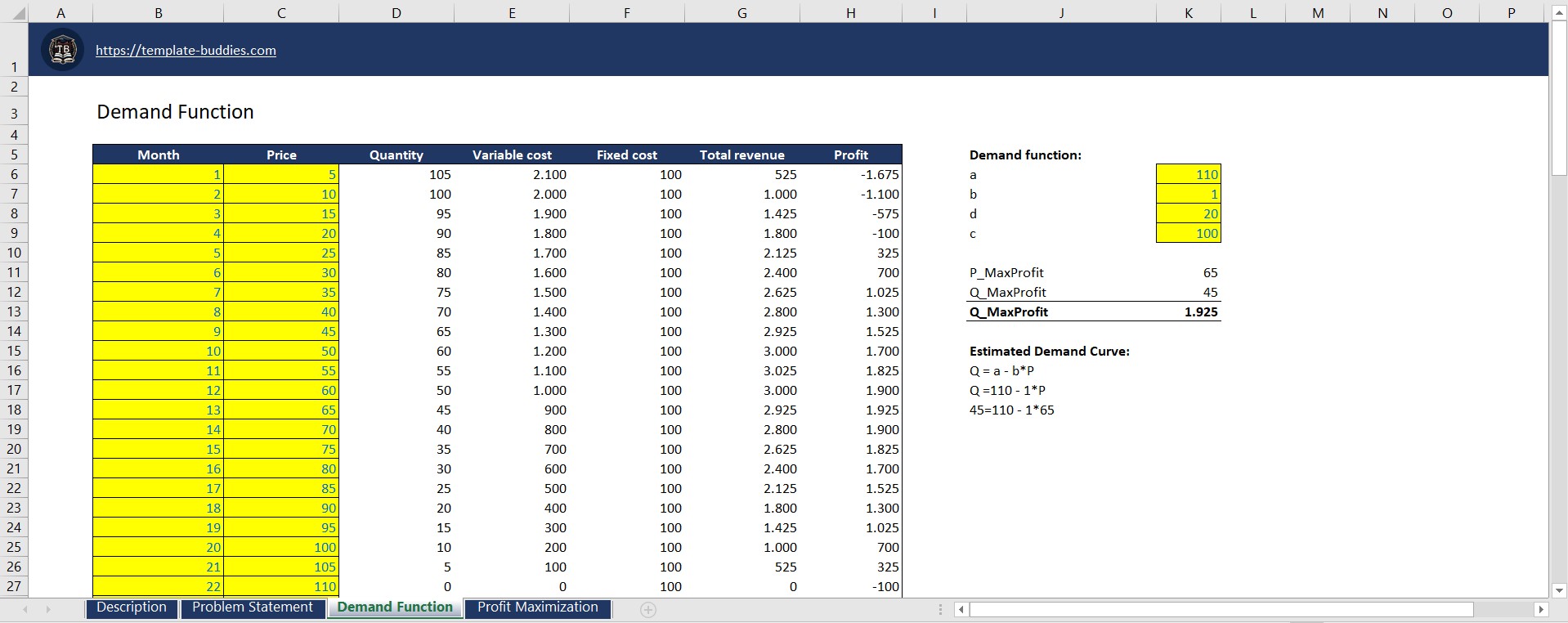Click the Profit table header

pyautogui.click(x=851, y=155)
